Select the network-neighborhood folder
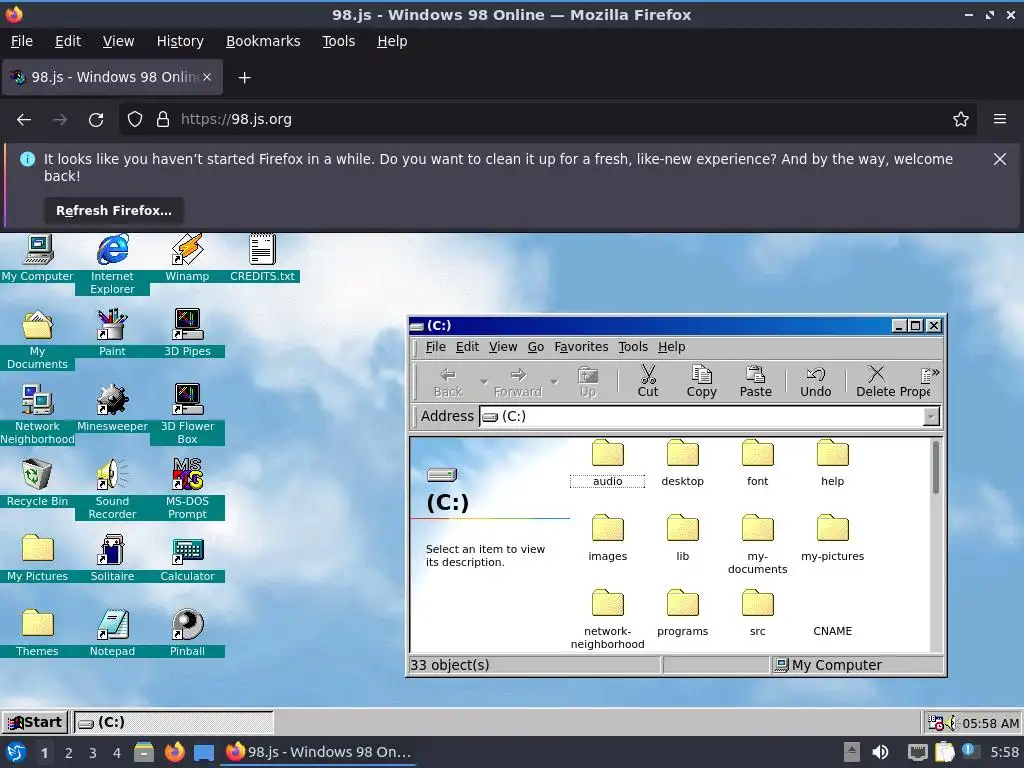Image resolution: width=1024 pixels, height=768 pixels. [x=607, y=619]
